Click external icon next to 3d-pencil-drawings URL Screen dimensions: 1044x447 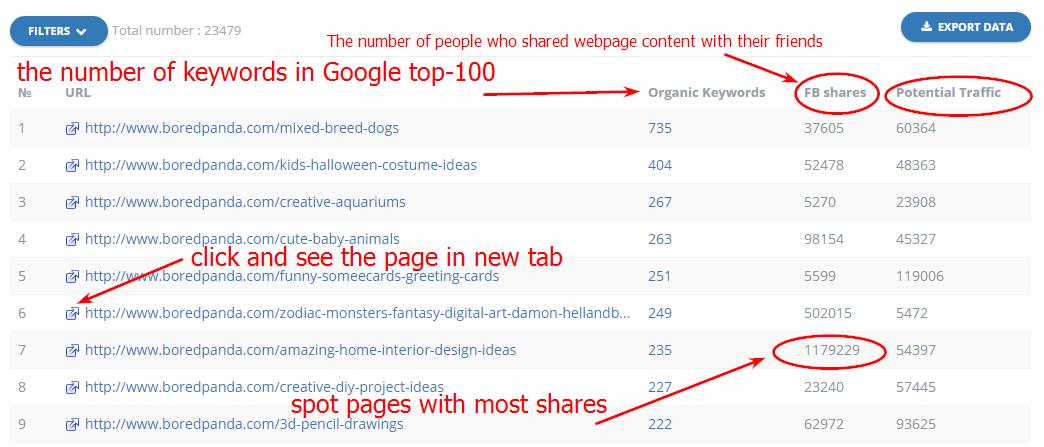click(72, 425)
